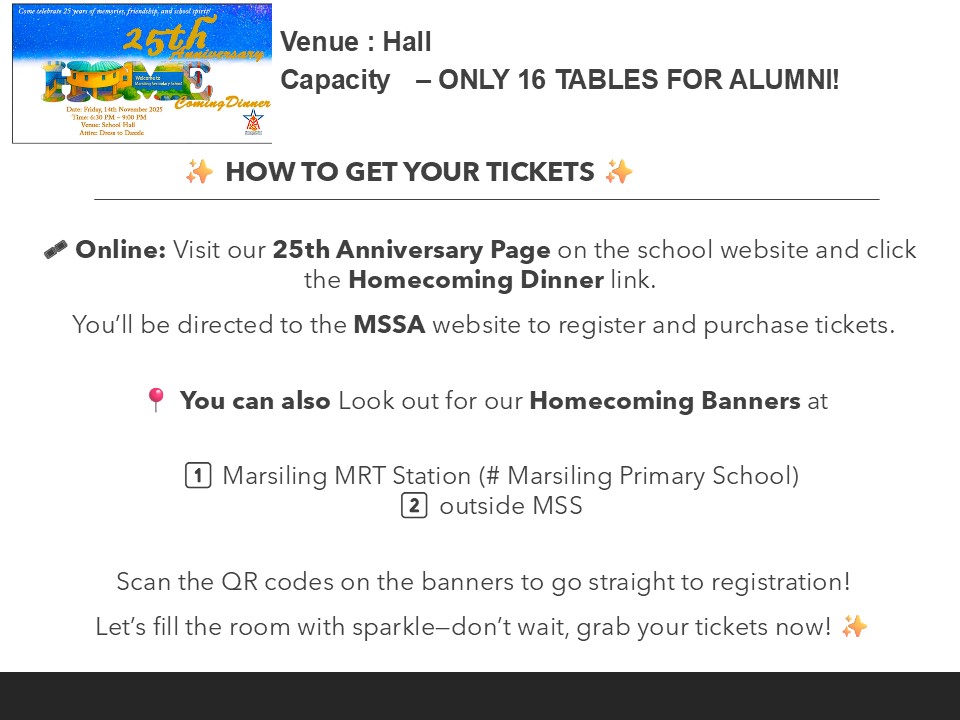Click the boxed number 2 icon
The image size is (960, 720).
pyautogui.click(x=414, y=506)
